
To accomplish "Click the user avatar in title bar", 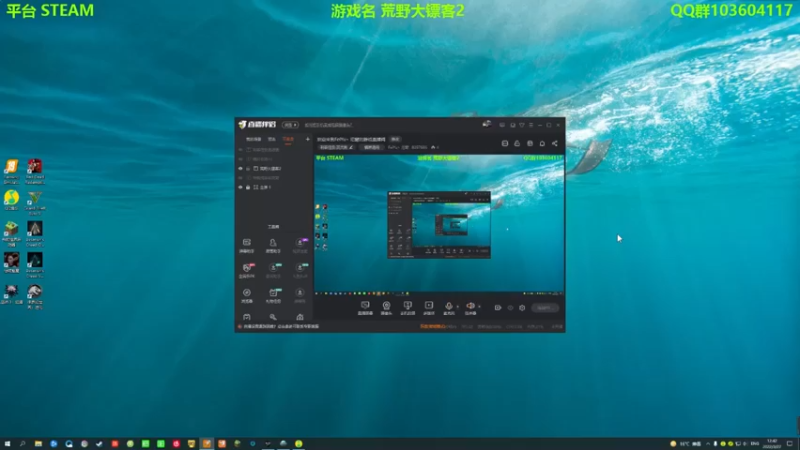I will 486,124.
